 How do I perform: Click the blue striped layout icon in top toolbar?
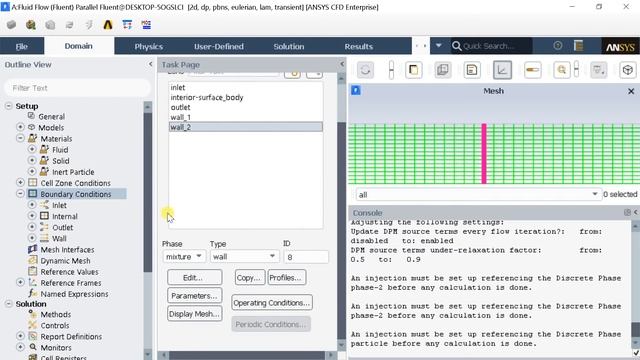[146, 25]
